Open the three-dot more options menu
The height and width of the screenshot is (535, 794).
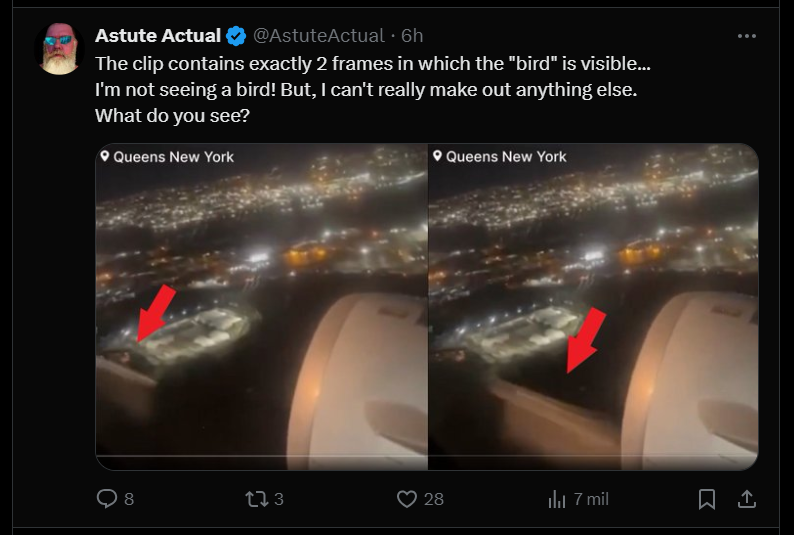click(747, 36)
